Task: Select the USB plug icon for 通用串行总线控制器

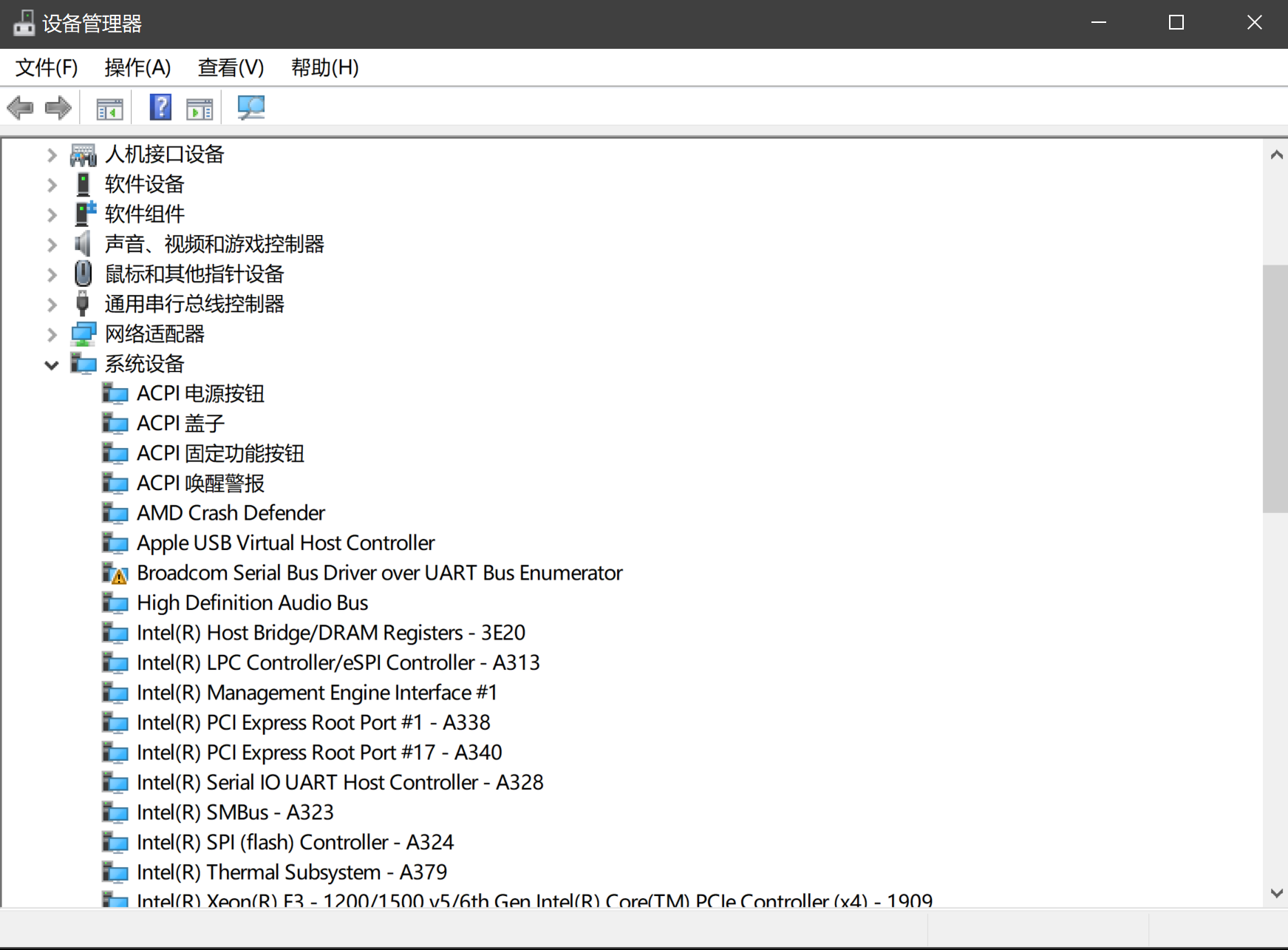Action: (83, 304)
